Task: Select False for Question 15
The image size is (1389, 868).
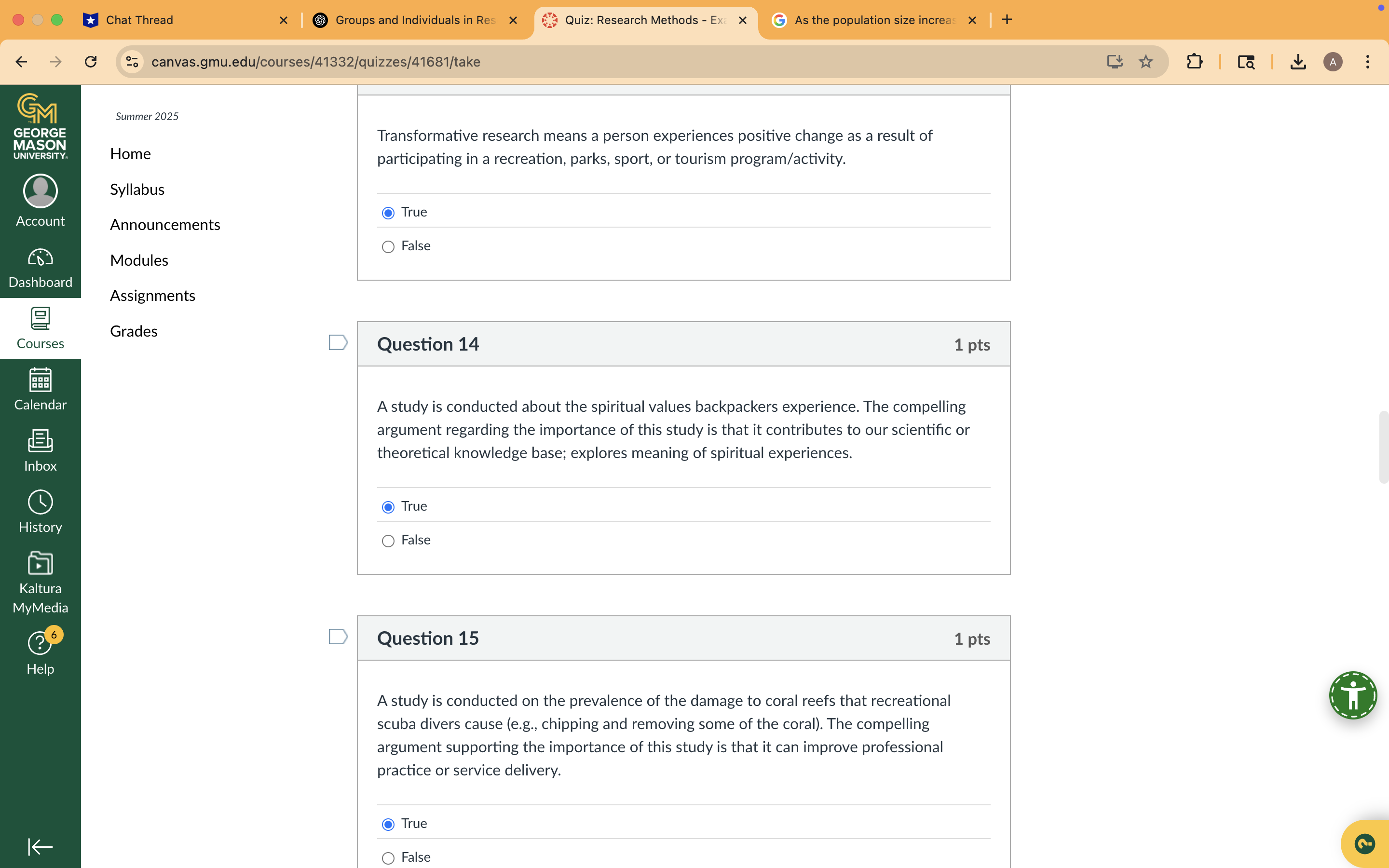Action: coord(388,858)
